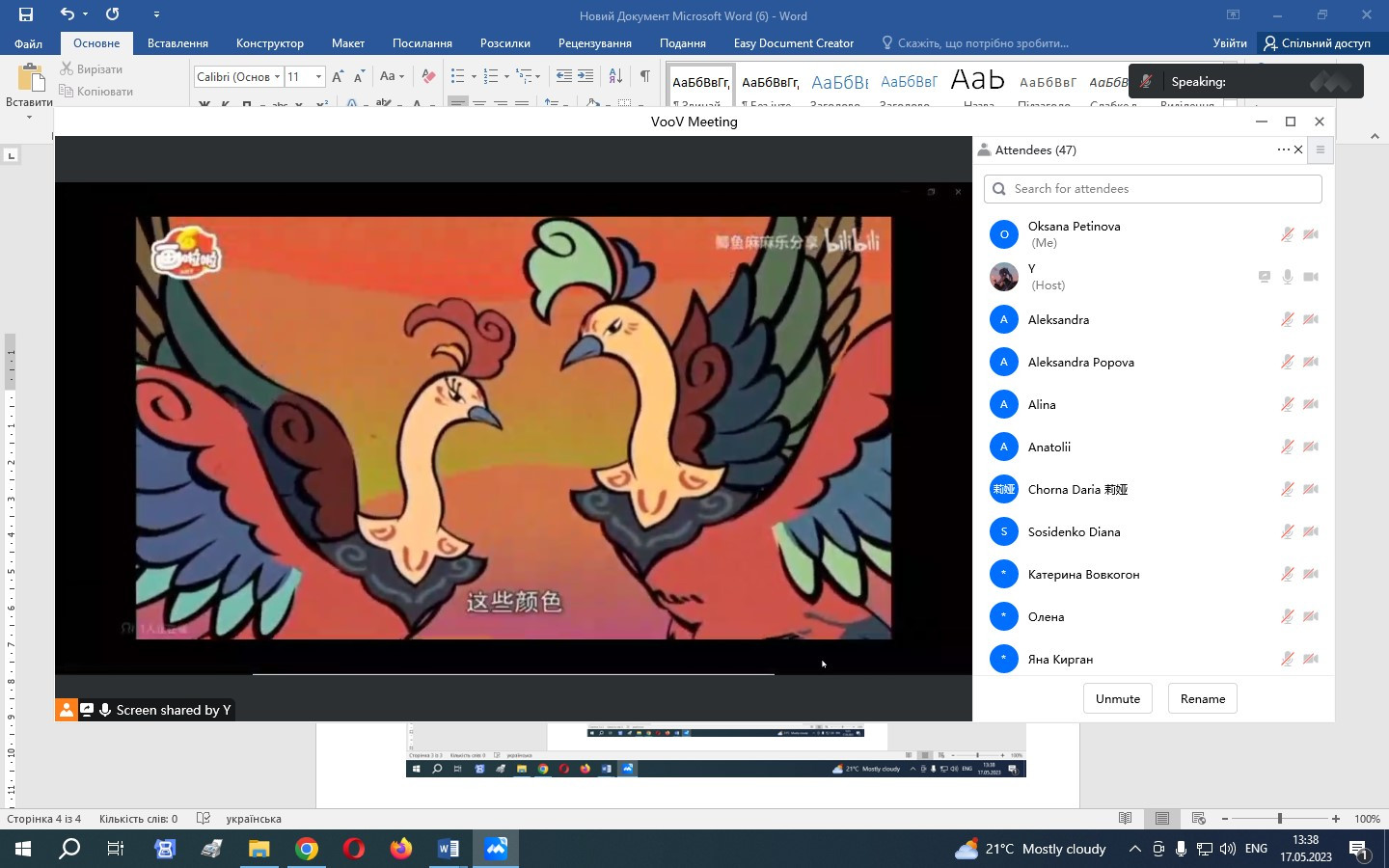Toggle Web Layout view in the status bar
The height and width of the screenshot is (868, 1389).
pyautogui.click(x=1199, y=819)
